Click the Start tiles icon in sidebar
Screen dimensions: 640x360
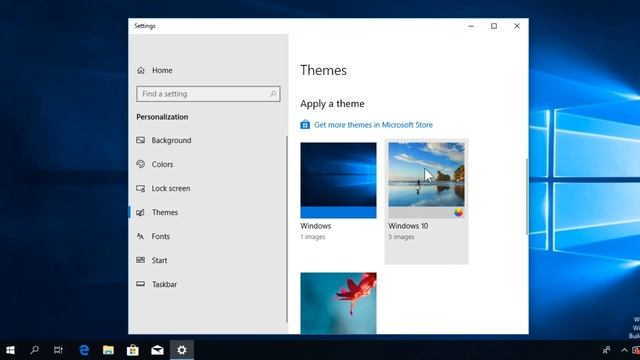pyautogui.click(x=140, y=260)
